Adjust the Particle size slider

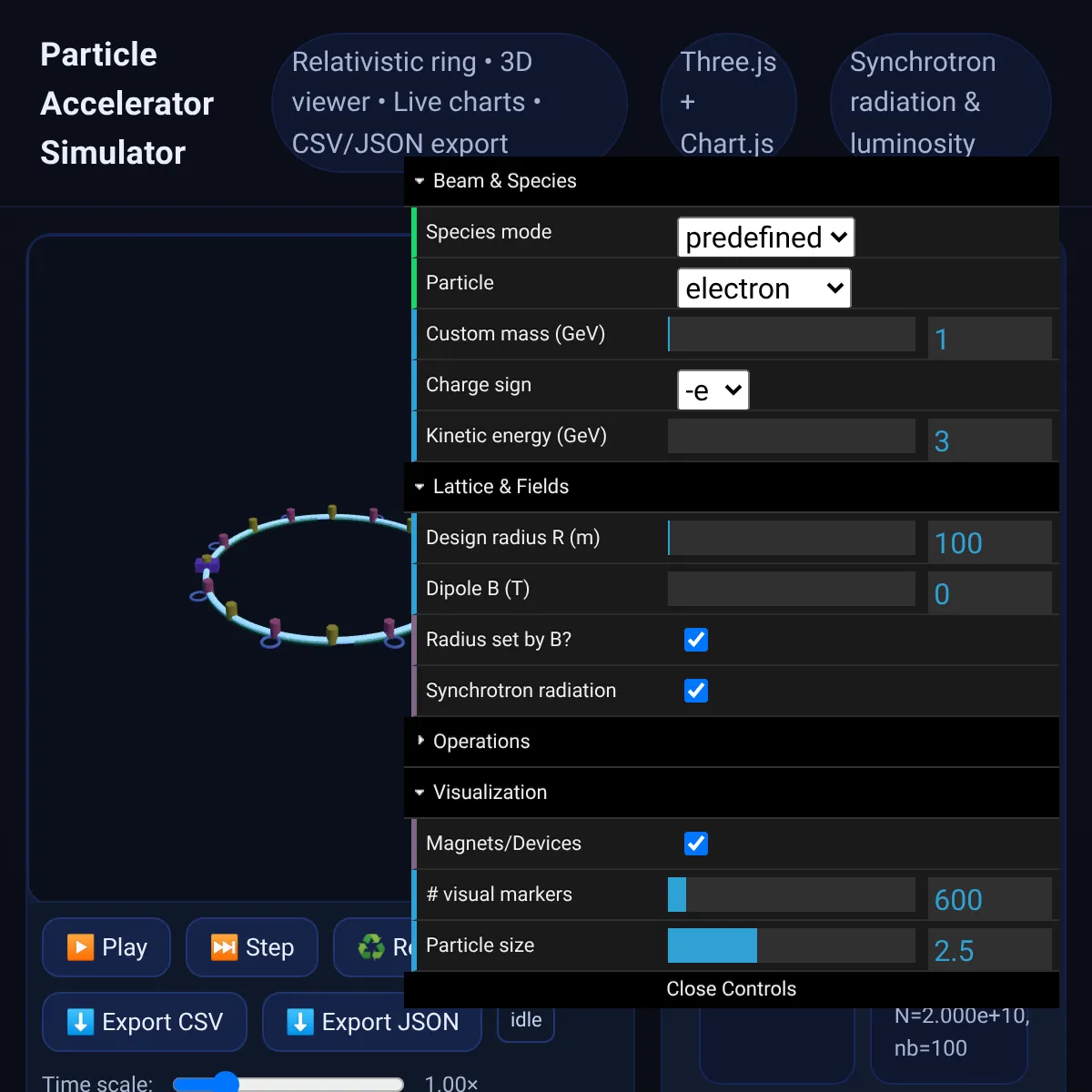tap(791, 945)
